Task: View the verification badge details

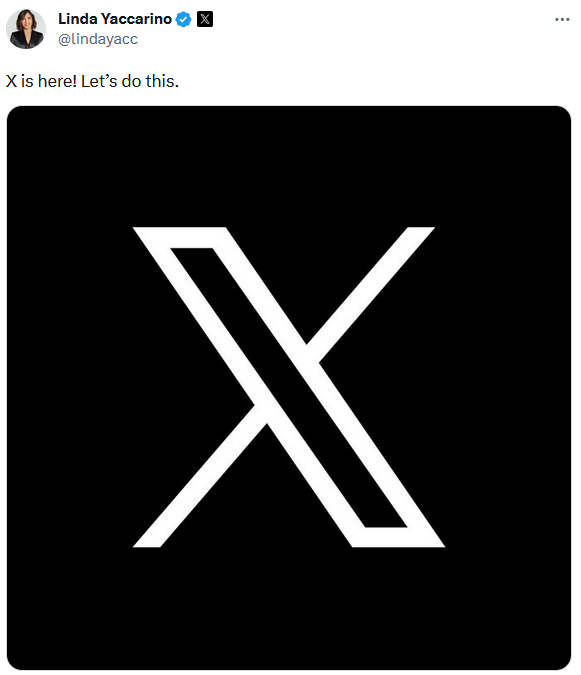Action: 184,19
